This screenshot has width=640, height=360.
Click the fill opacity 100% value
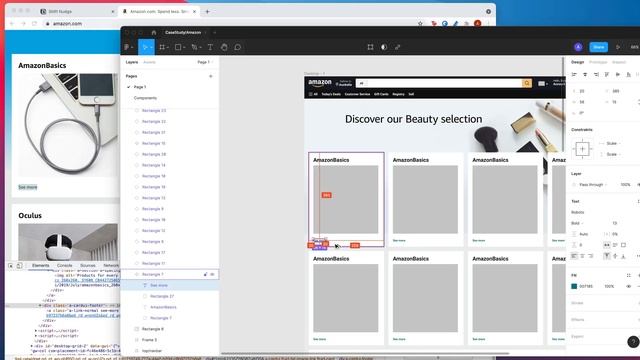click(x=609, y=287)
